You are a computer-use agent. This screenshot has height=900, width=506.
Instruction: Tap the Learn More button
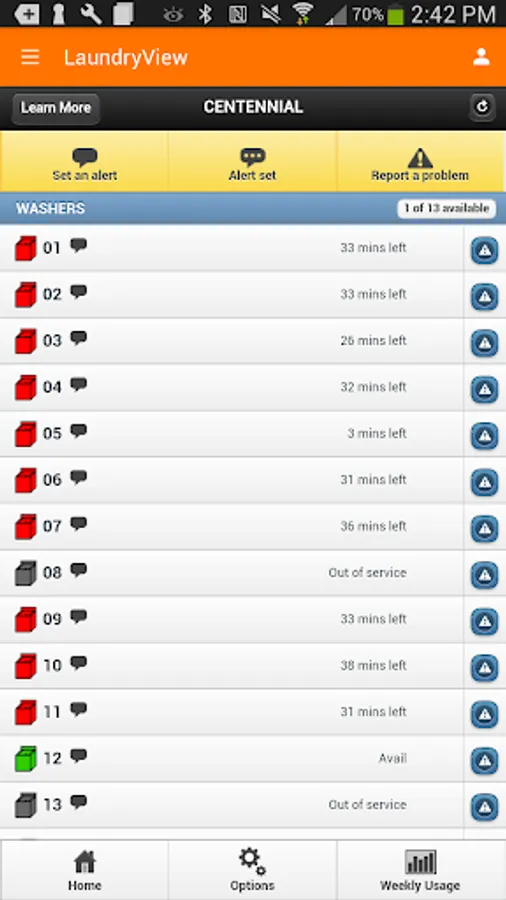click(56, 108)
